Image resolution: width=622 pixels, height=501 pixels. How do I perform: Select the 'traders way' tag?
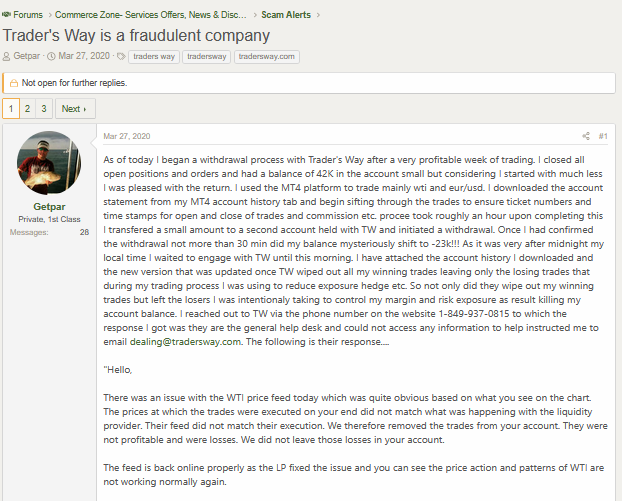coord(154,57)
